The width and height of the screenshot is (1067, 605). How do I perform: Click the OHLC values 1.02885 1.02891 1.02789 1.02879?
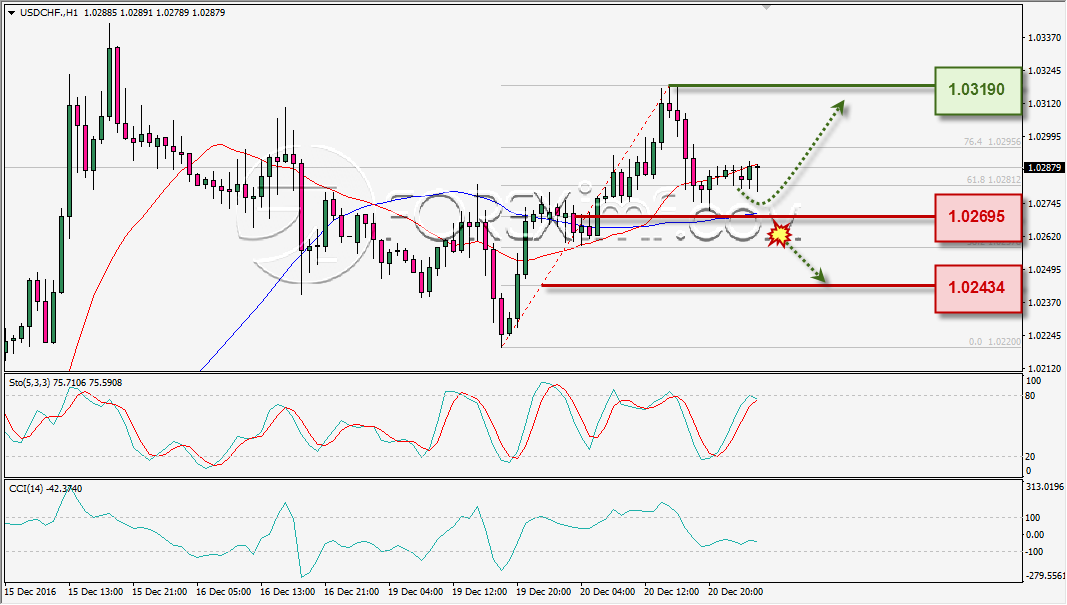click(x=154, y=13)
